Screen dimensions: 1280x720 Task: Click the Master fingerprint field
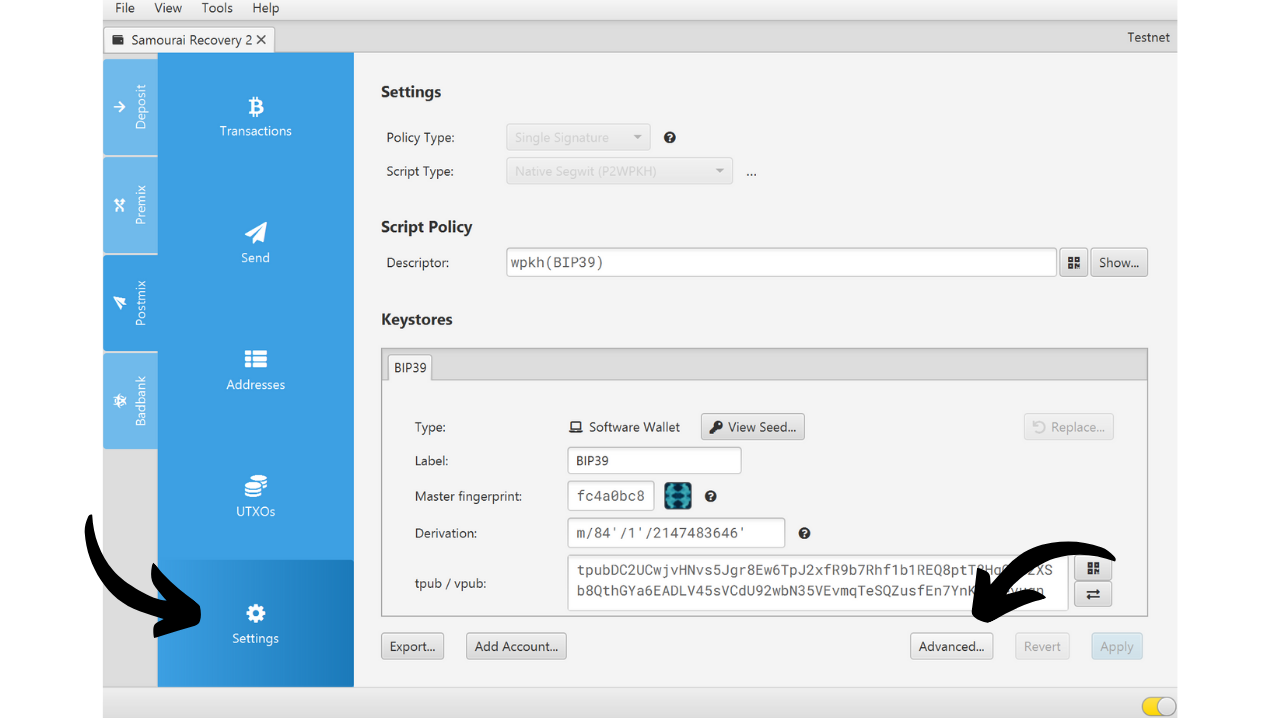pos(612,496)
